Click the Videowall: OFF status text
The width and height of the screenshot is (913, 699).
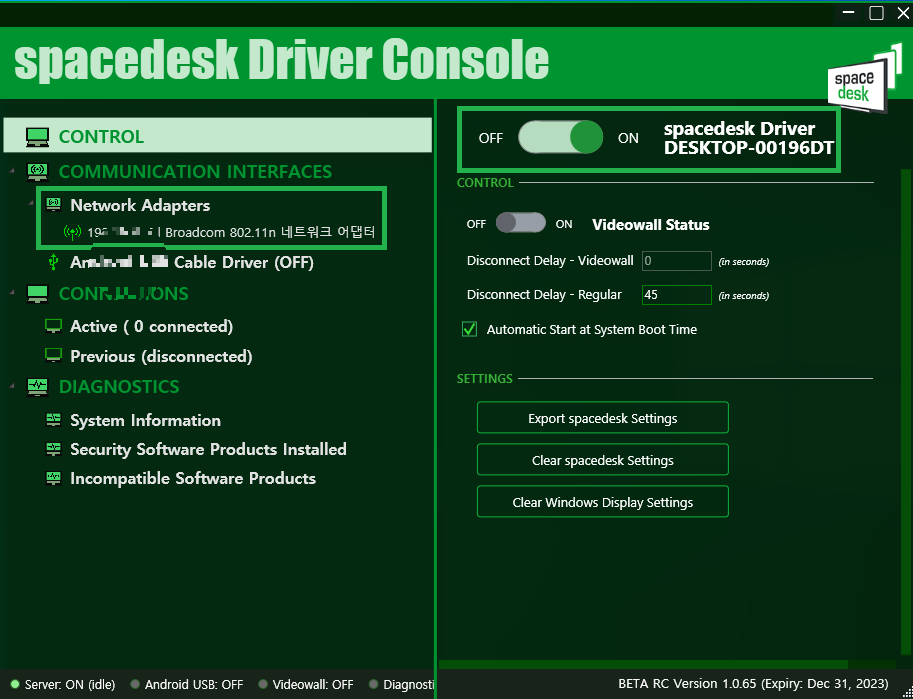[313, 684]
